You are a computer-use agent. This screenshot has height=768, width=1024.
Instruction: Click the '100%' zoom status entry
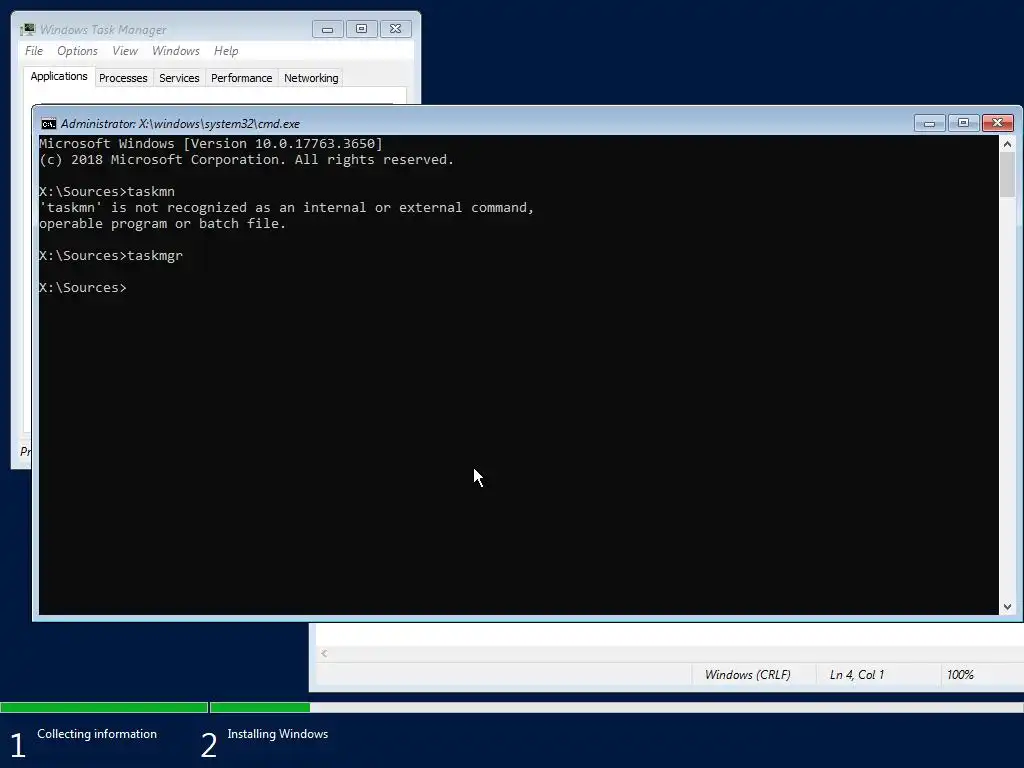960,675
